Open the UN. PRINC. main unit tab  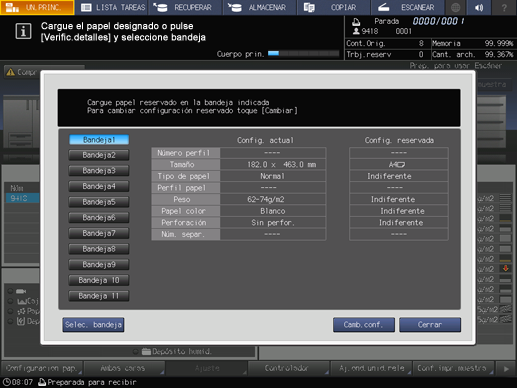37,7
